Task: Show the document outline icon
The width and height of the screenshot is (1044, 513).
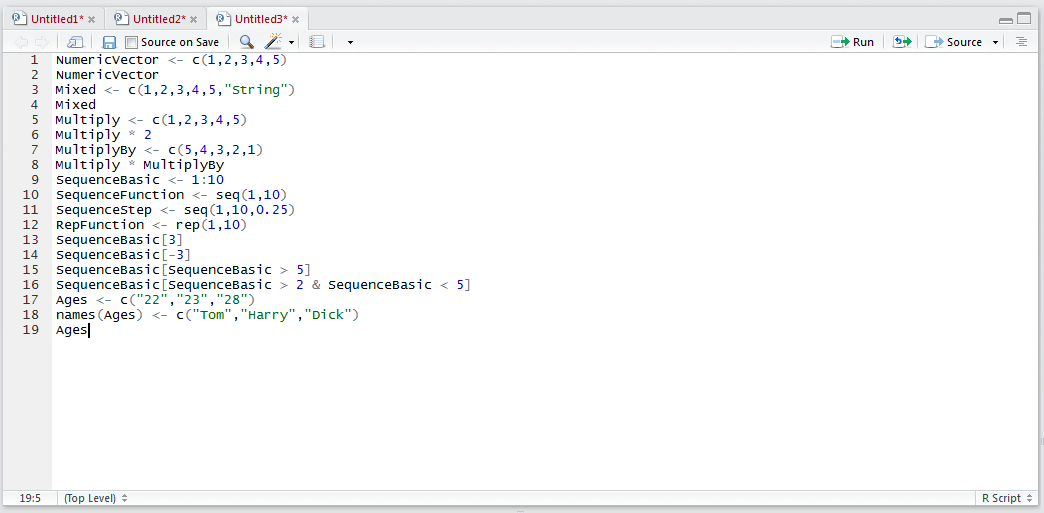Action: (1021, 42)
